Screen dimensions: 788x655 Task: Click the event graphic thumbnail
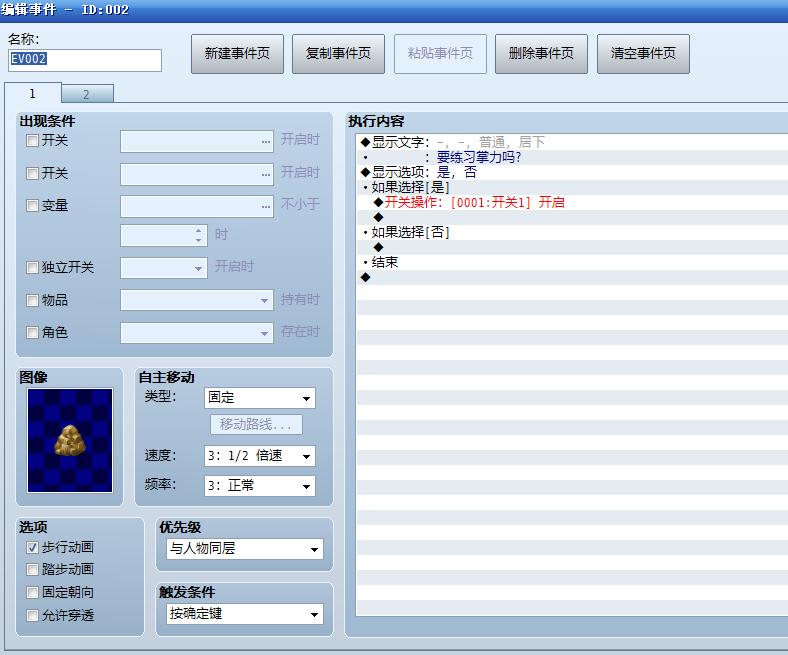(70, 440)
